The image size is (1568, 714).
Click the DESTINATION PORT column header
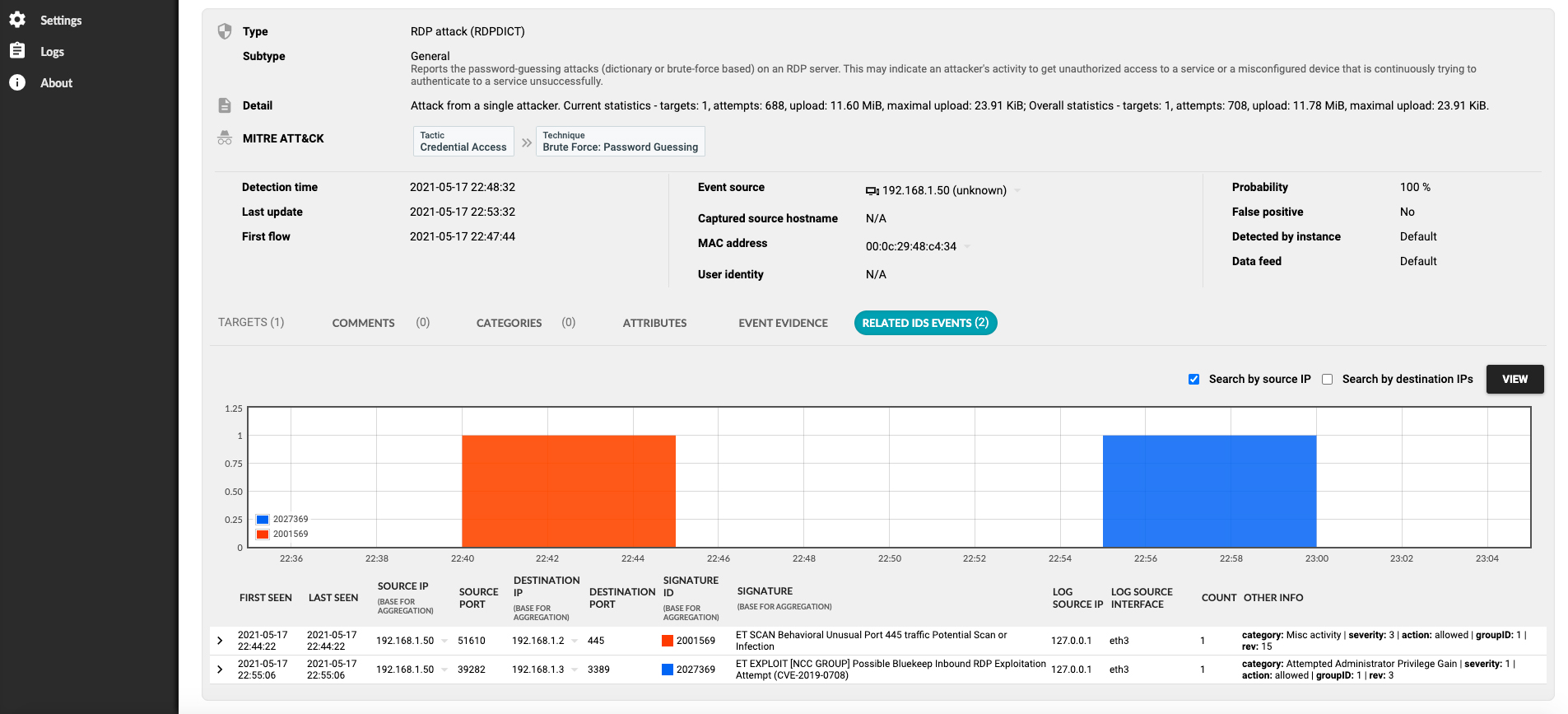tap(622, 598)
